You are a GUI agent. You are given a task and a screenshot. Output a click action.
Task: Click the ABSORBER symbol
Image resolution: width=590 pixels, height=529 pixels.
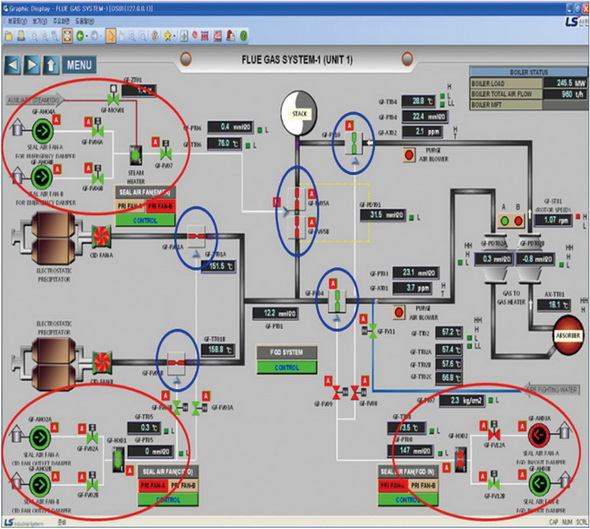[x=568, y=335]
